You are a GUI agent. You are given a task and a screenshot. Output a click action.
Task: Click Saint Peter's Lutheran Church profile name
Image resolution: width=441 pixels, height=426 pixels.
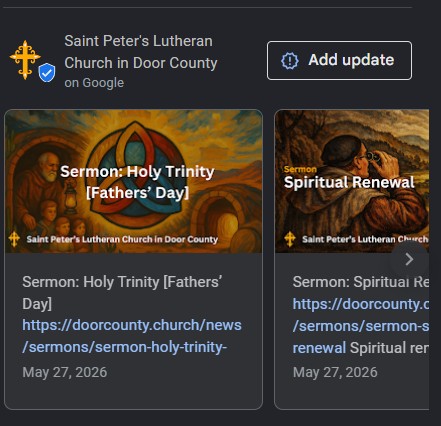coord(141,52)
